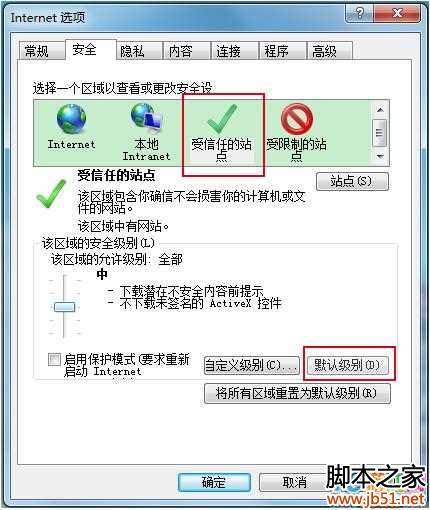
Task: Open 自定义级别(C) custom level settings
Action: [251, 365]
